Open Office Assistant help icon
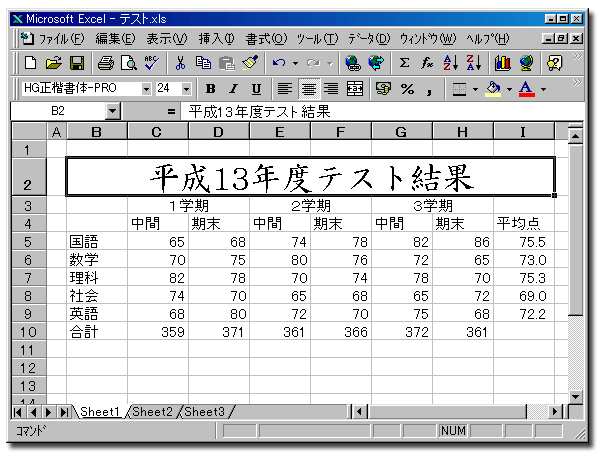 [x=555, y=63]
